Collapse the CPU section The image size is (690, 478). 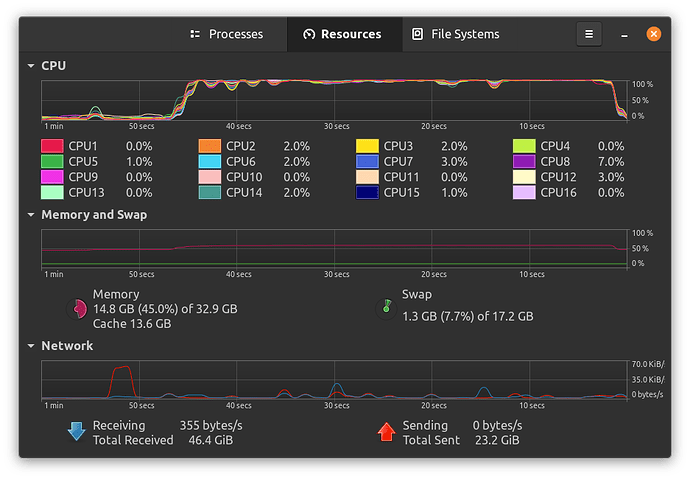(29, 65)
